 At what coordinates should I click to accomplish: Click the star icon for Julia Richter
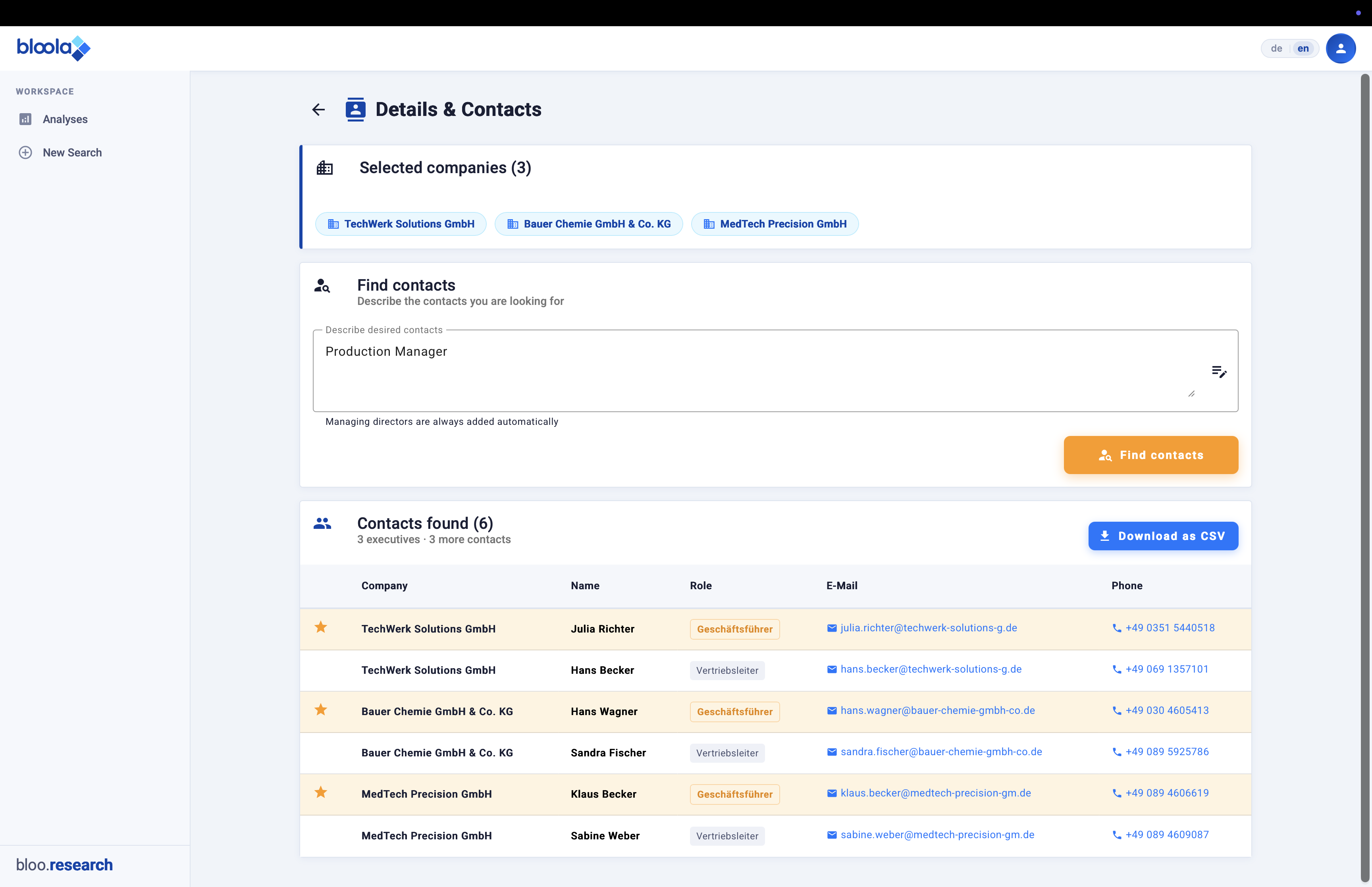pos(321,627)
